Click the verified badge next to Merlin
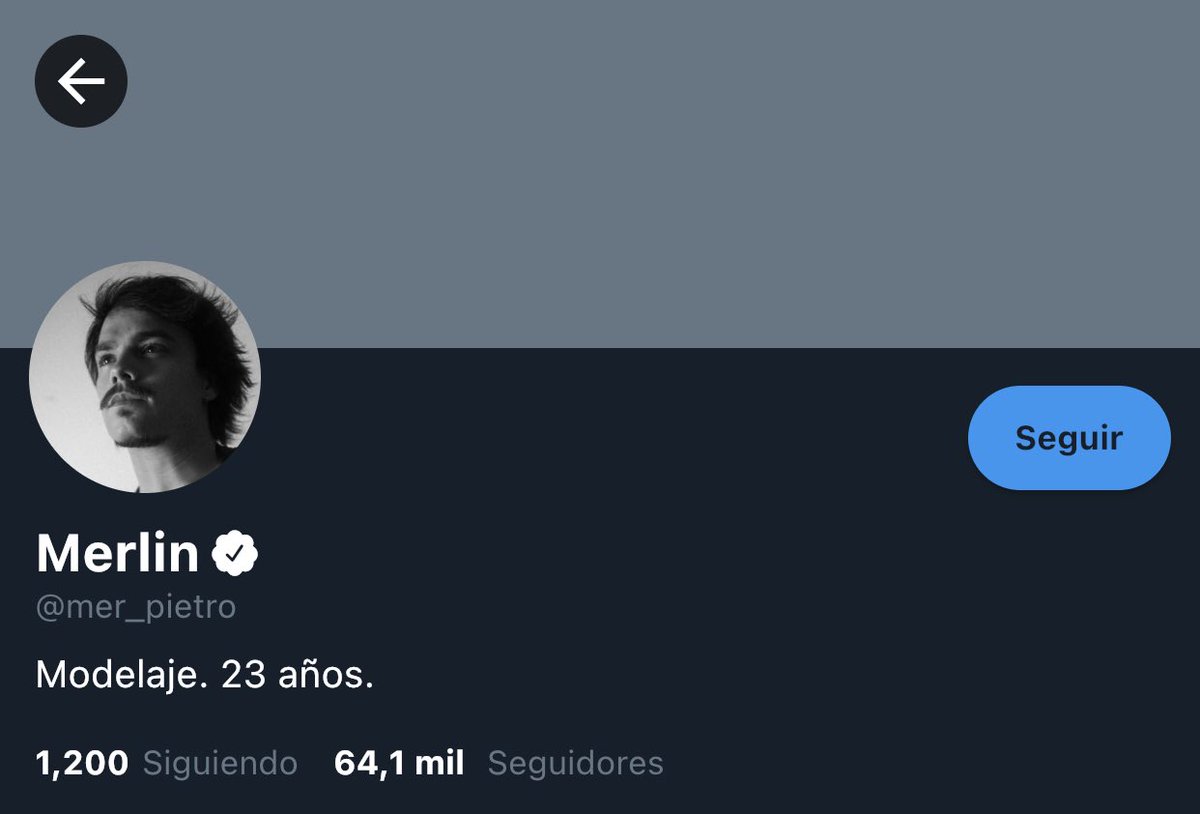1200x814 pixels. pyautogui.click(x=235, y=553)
